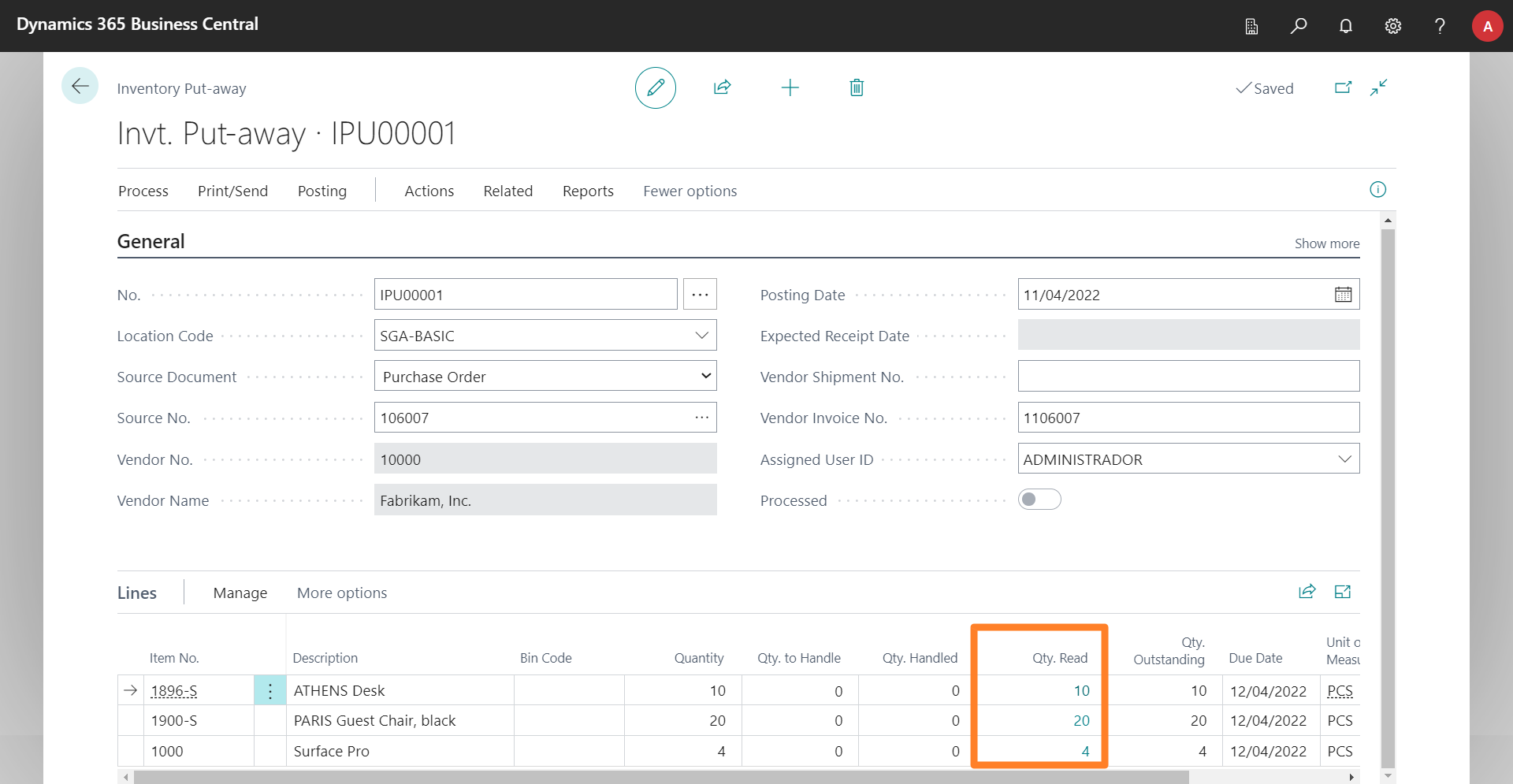Click Show more in General section
This screenshot has height=784, width=1513.
(1327, 243)
